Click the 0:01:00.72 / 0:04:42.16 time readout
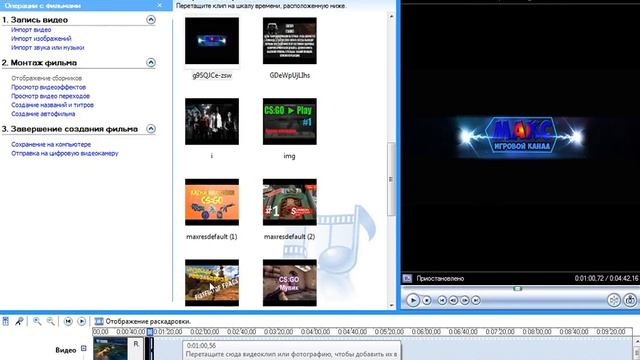640x360 pixels. click(606, 278)
